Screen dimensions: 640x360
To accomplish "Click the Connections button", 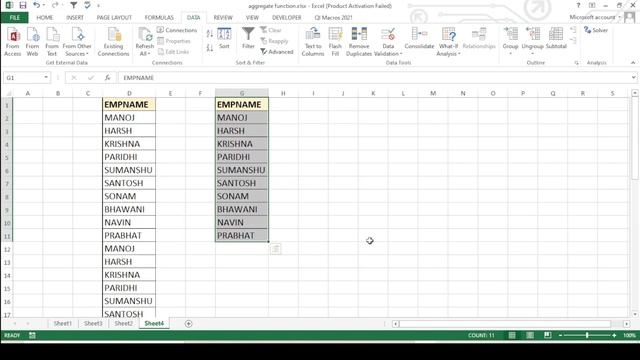I will click(x=177, y=30).
